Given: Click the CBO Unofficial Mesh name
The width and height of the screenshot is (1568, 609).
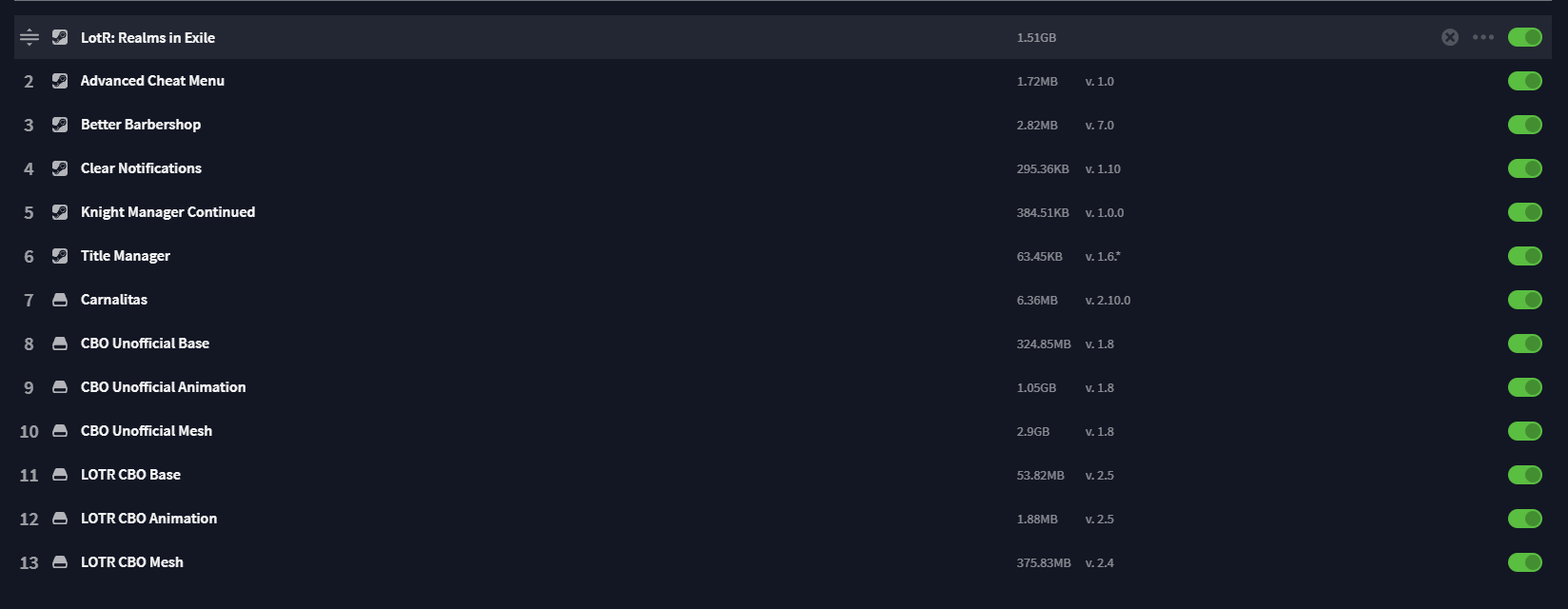Looking at the screenshot, I should click(147, 431).
